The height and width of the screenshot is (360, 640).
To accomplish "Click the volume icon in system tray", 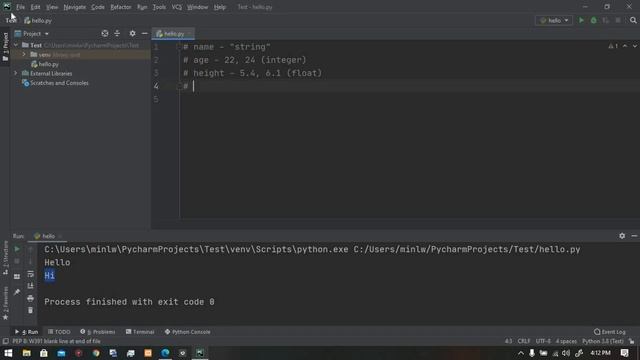I will 566,353.
